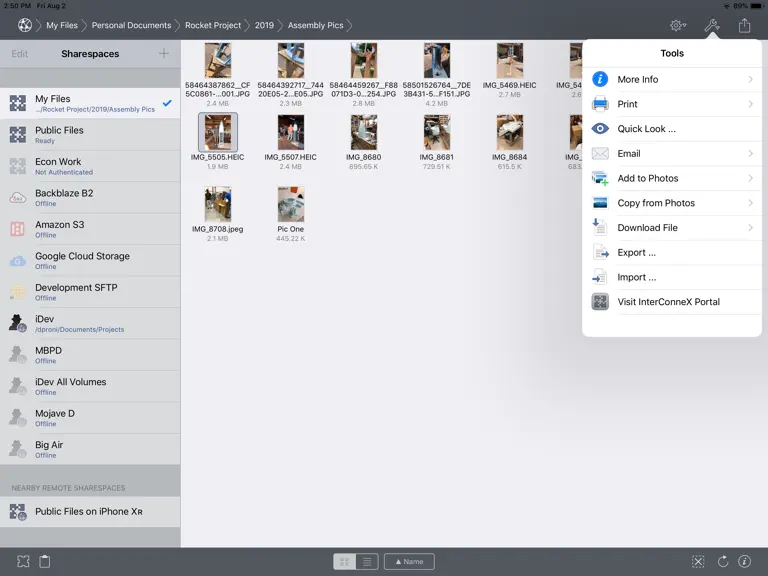Select IMG_8680 thumbnail
The width and height of the screenshot is (768, 576).
click(363, 132)
